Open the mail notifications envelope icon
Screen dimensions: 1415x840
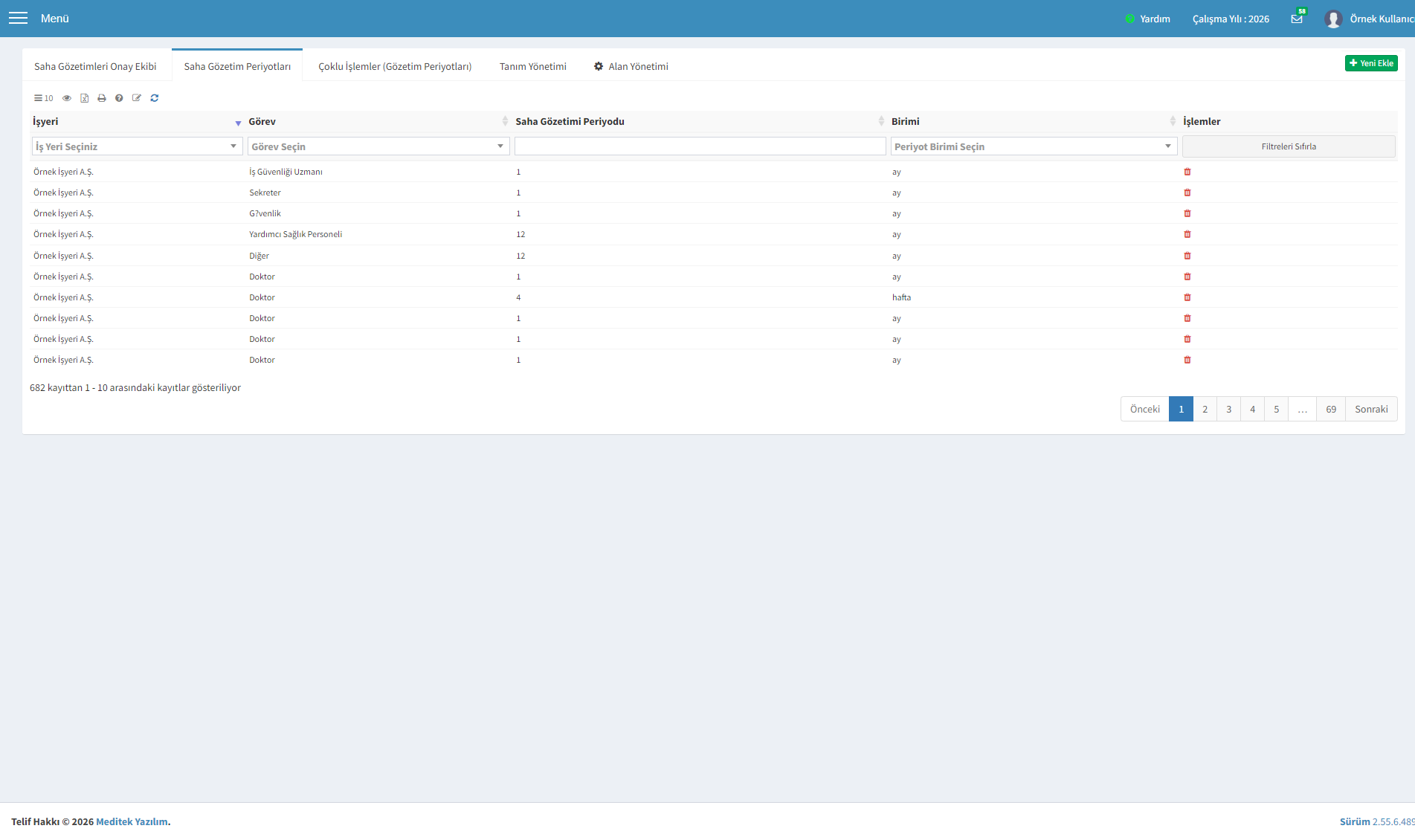pos(1297,19)
